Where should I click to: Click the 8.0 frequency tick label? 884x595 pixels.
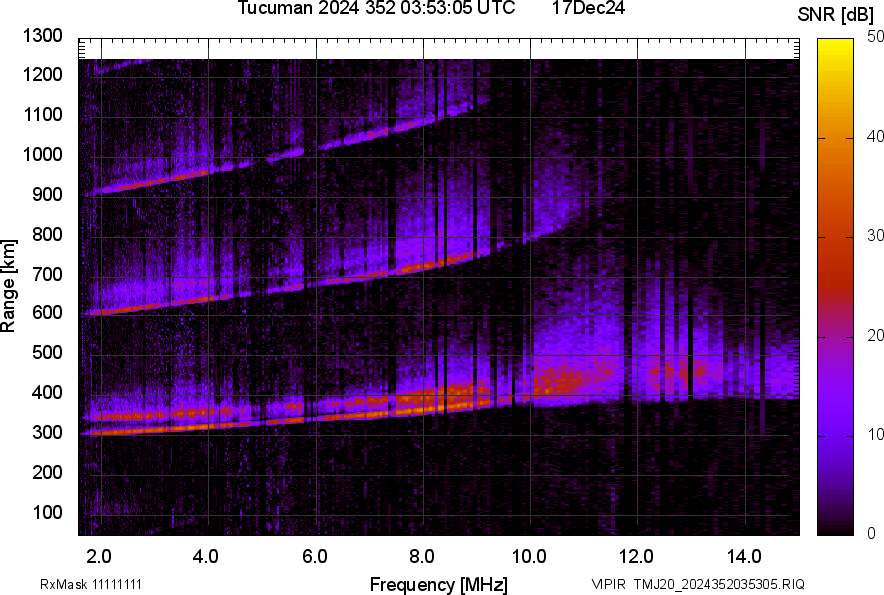point(422,556)
